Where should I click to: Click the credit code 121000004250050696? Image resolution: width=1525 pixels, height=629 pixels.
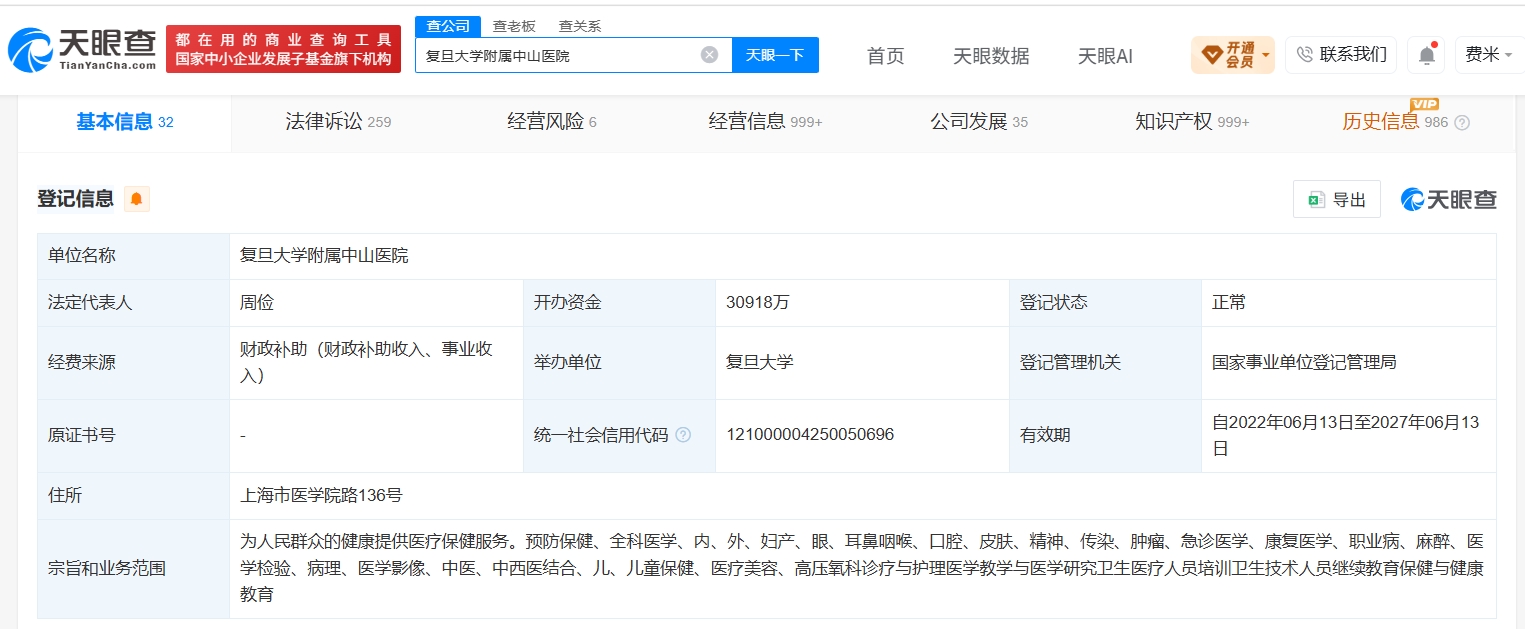tap(810, 435)
